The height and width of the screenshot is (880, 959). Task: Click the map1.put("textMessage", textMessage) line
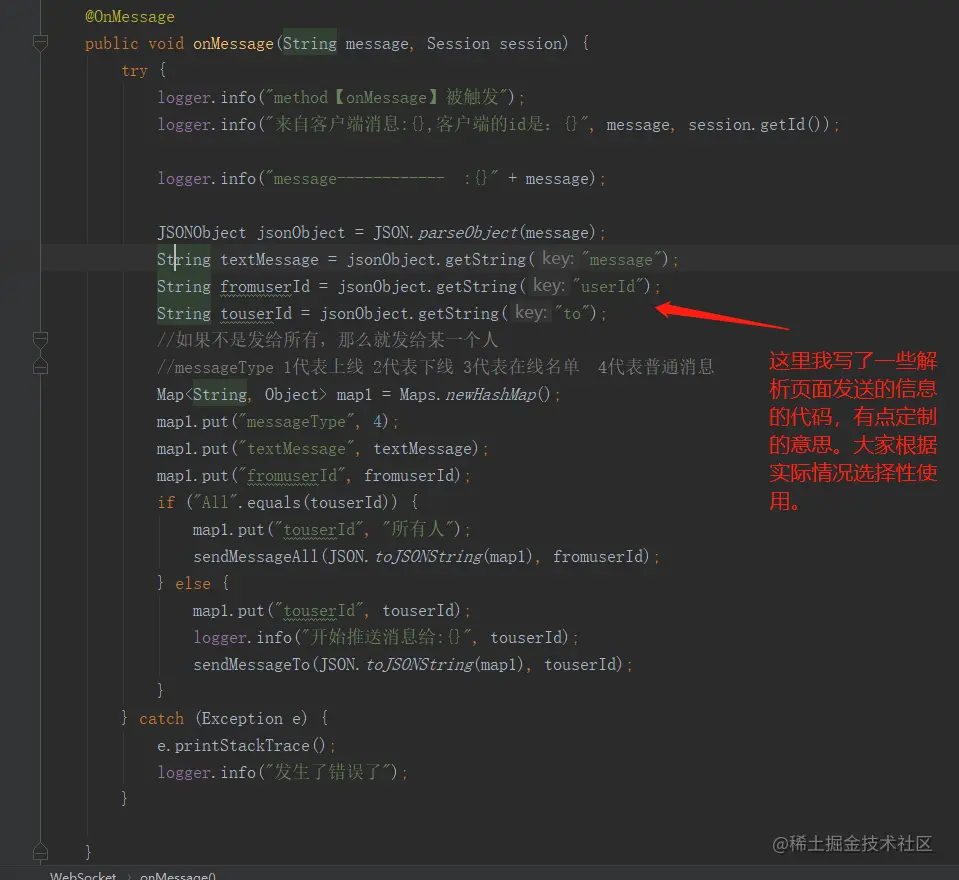(322, 448)
